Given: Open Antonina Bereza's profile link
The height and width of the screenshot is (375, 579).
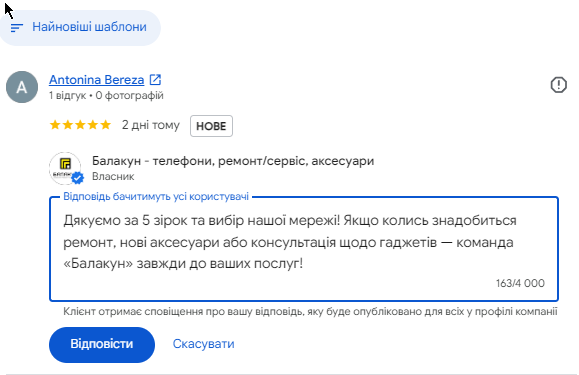Looking at the screenshot, I should point(96,80).
